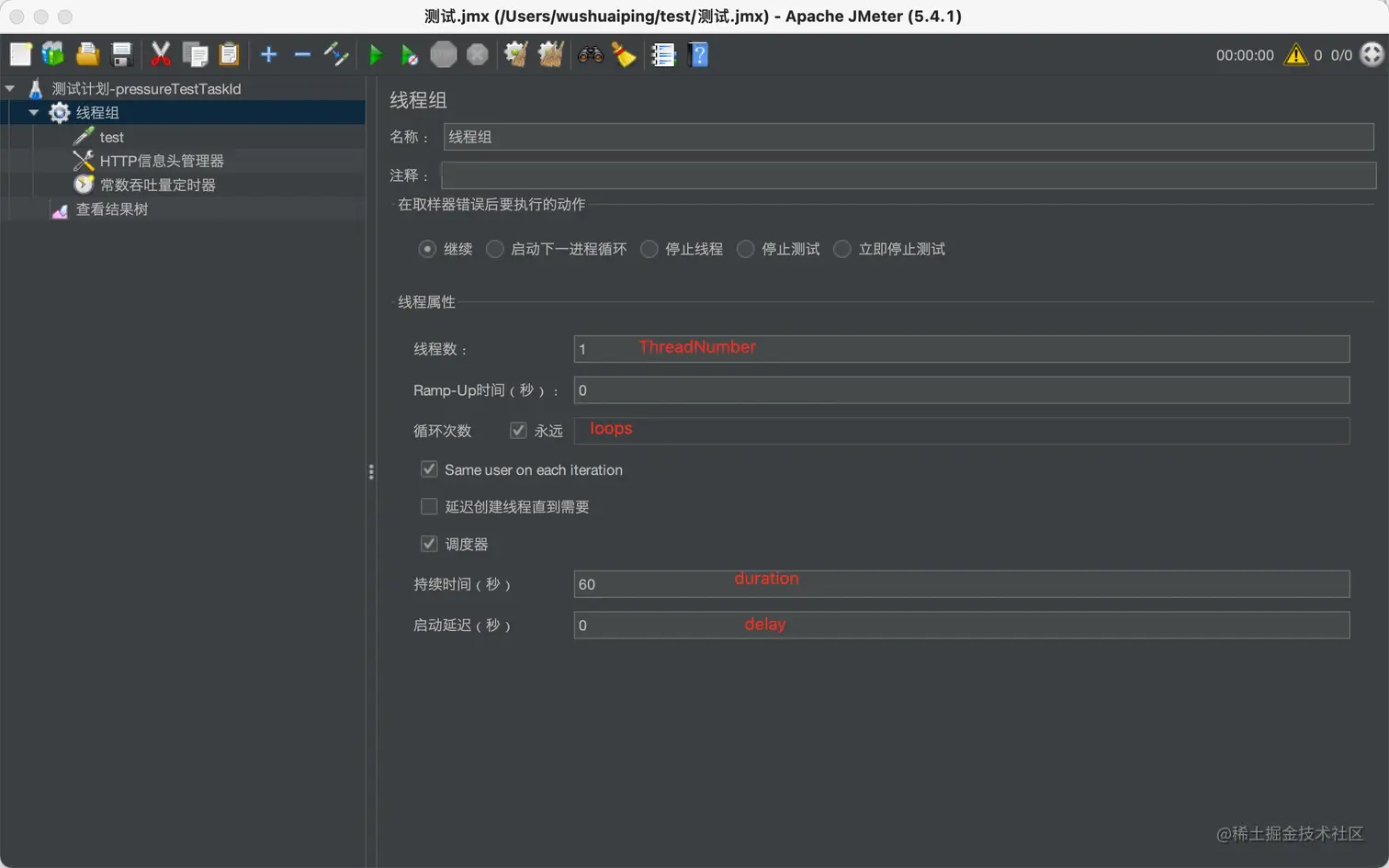Click the Open file folder icon
The width and height of the screenshot is (1389, 868).
click(x=87, y=55)
